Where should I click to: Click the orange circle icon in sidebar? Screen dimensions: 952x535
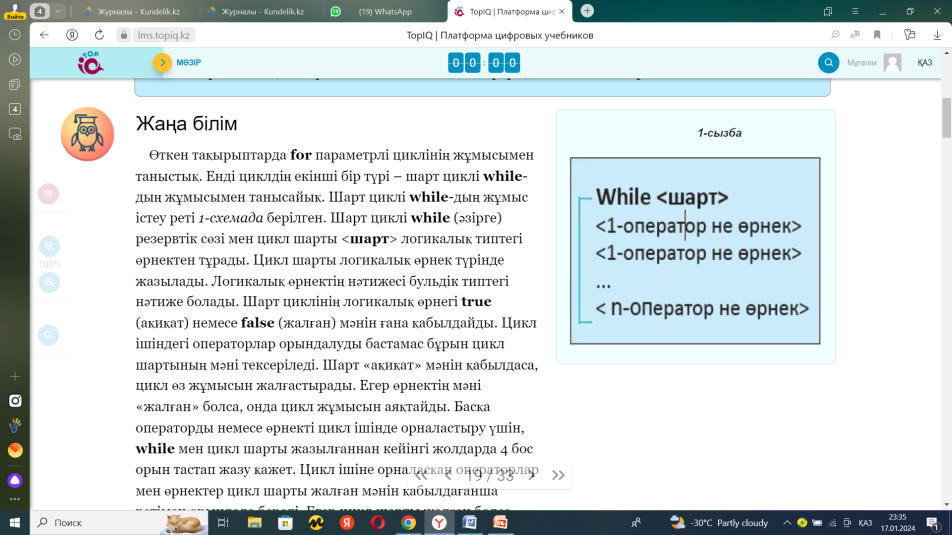(x=15, y=450)
